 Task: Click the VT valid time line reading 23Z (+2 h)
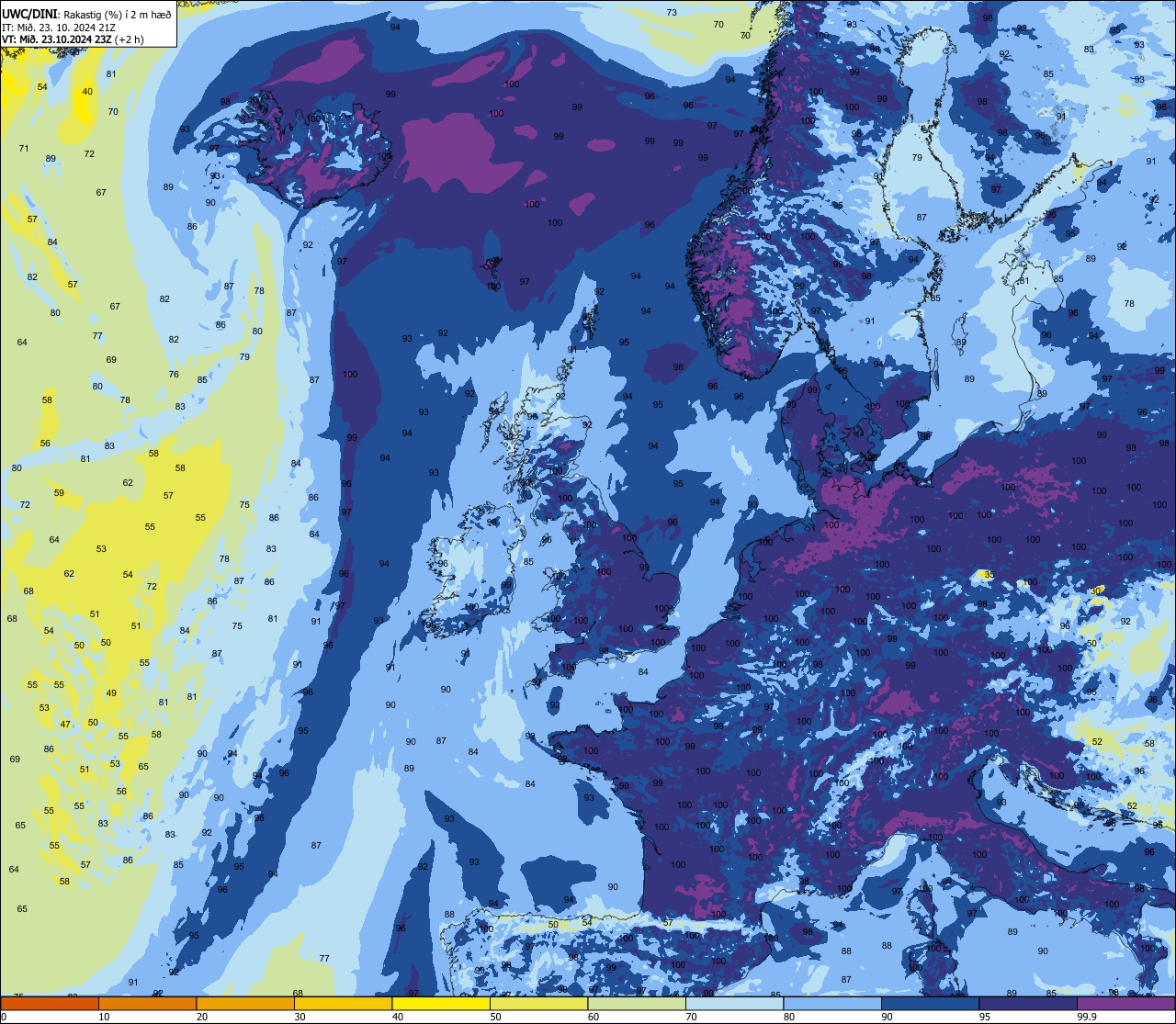click(x=72, y=39)
